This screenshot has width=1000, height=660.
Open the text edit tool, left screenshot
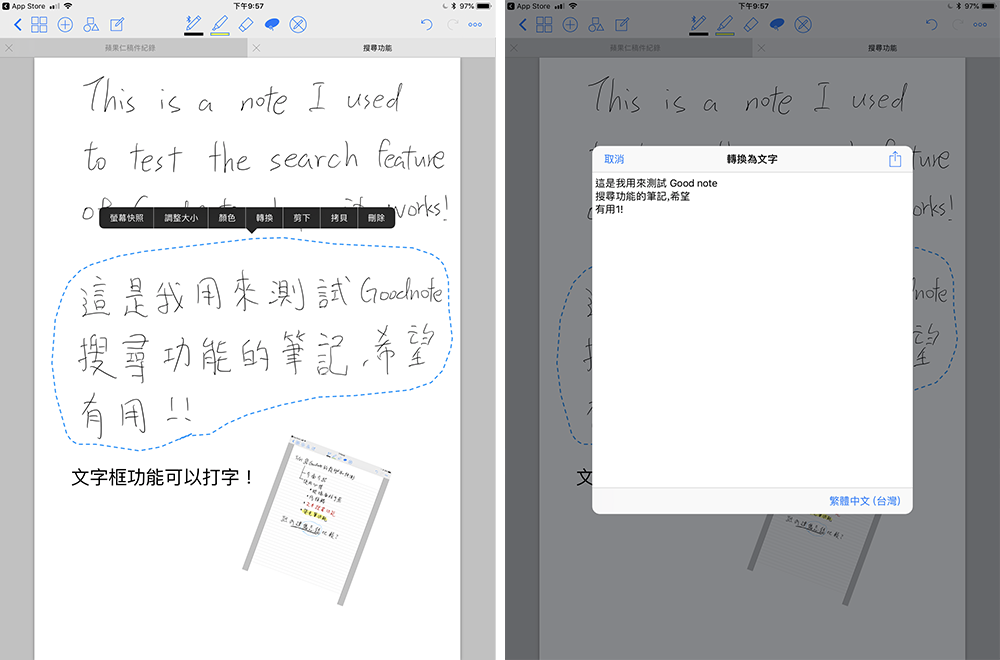coord(117,25)
